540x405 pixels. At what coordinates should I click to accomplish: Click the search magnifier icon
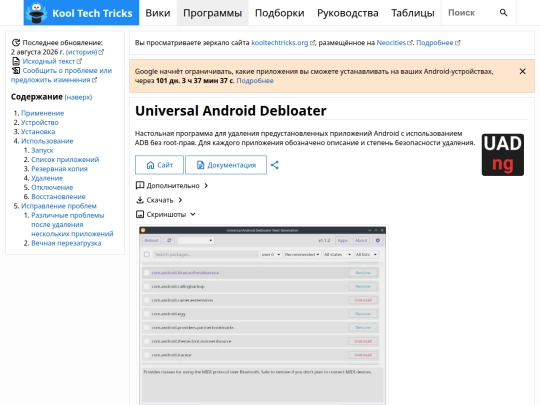[x=503, y=13]
